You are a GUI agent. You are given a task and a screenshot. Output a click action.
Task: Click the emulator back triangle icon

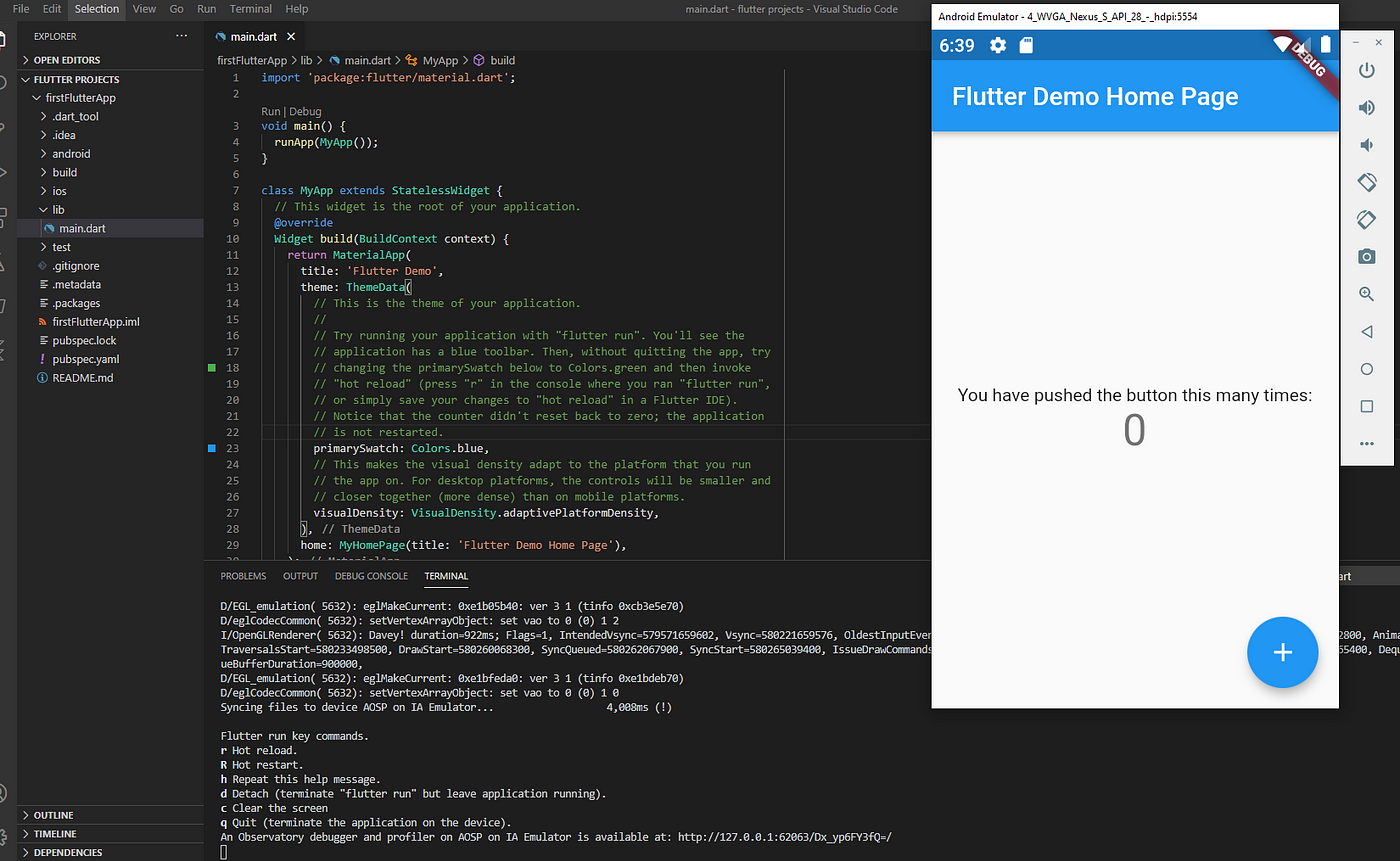1366,331
